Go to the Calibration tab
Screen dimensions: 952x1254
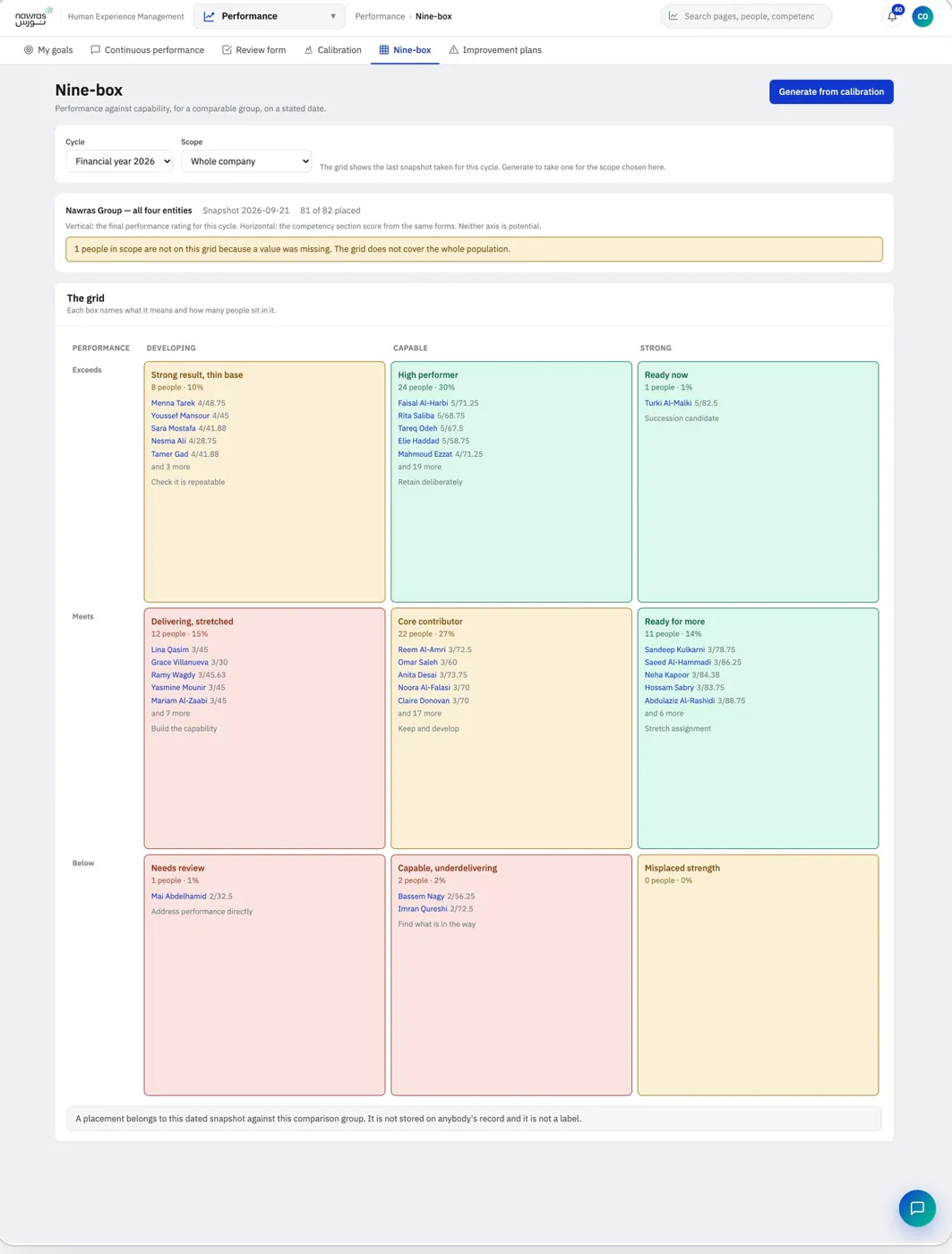(332, 50)
